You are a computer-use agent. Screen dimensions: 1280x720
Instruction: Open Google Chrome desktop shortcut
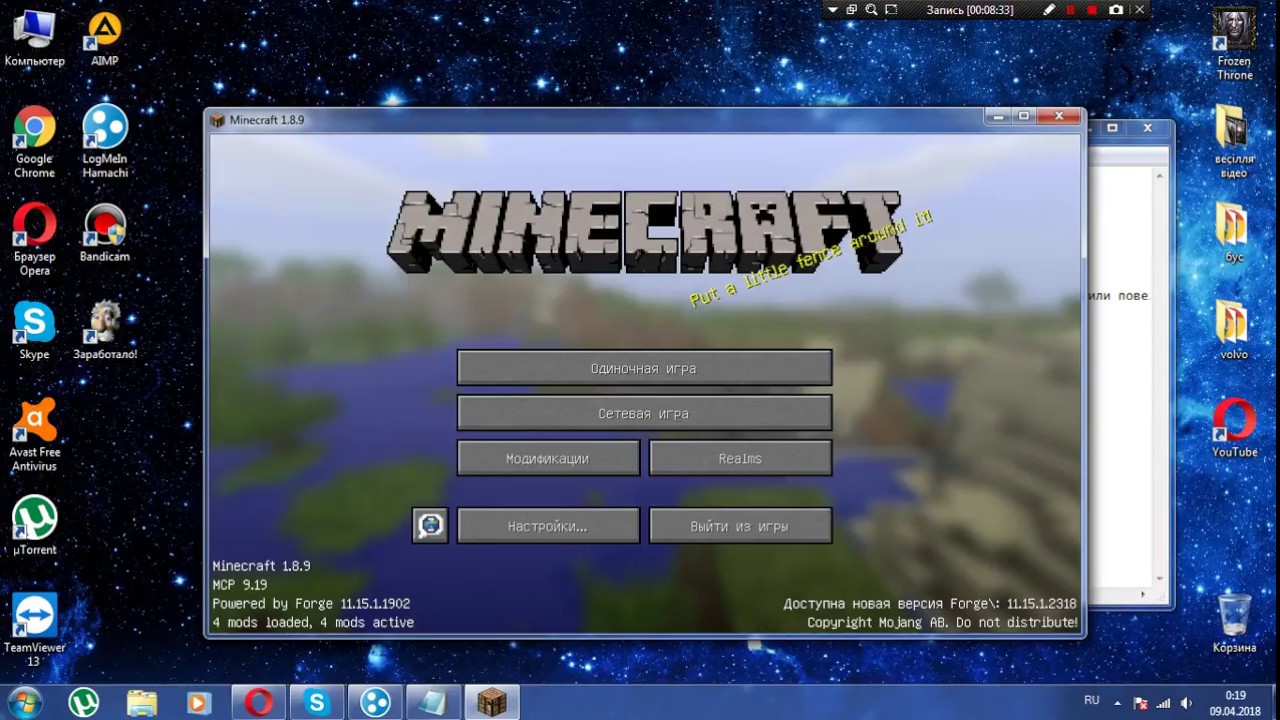click(34, 142)
